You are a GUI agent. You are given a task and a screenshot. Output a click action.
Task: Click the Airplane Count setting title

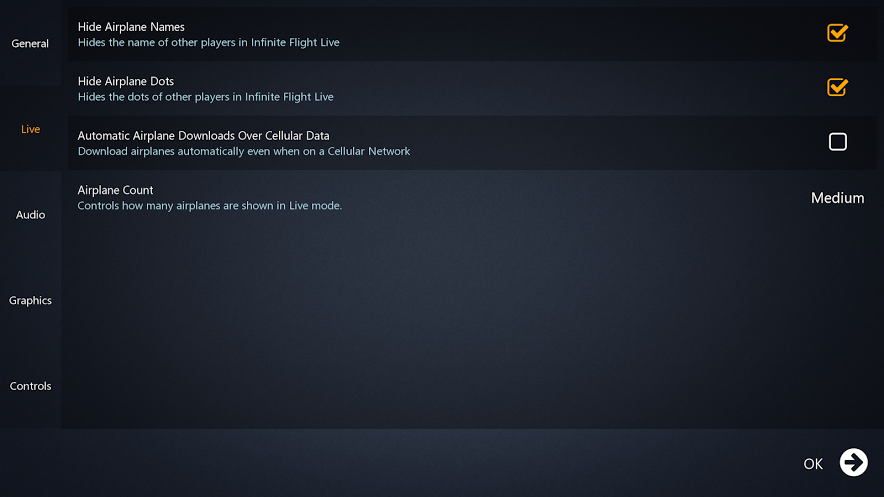click(115, 190)
